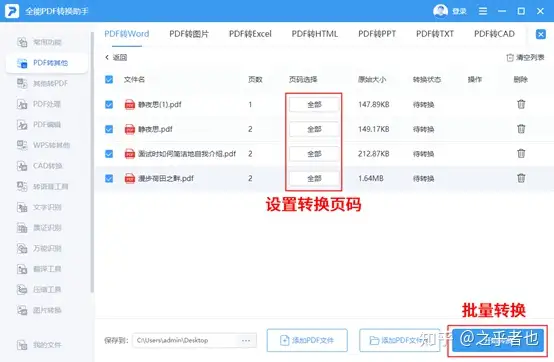Open 全部 page selector for the 1.64MB file

(x=314, y=178)
